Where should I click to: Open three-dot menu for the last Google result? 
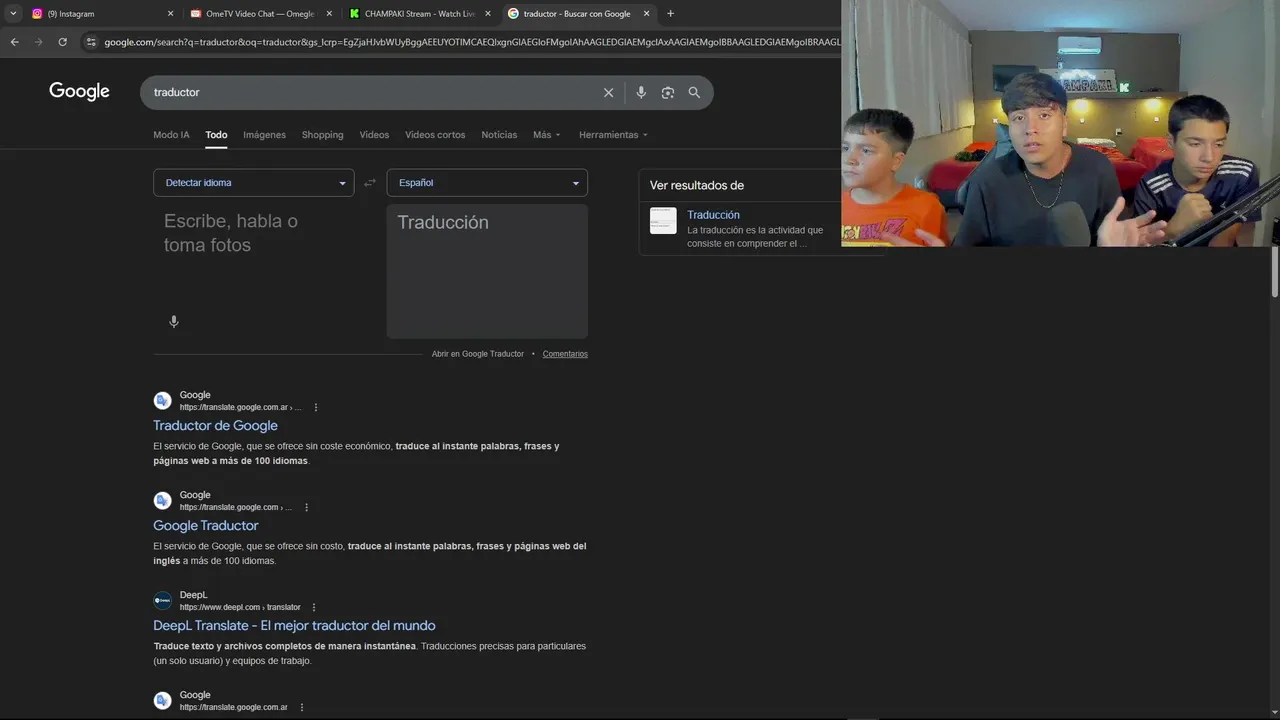click(x=301, y=707)
